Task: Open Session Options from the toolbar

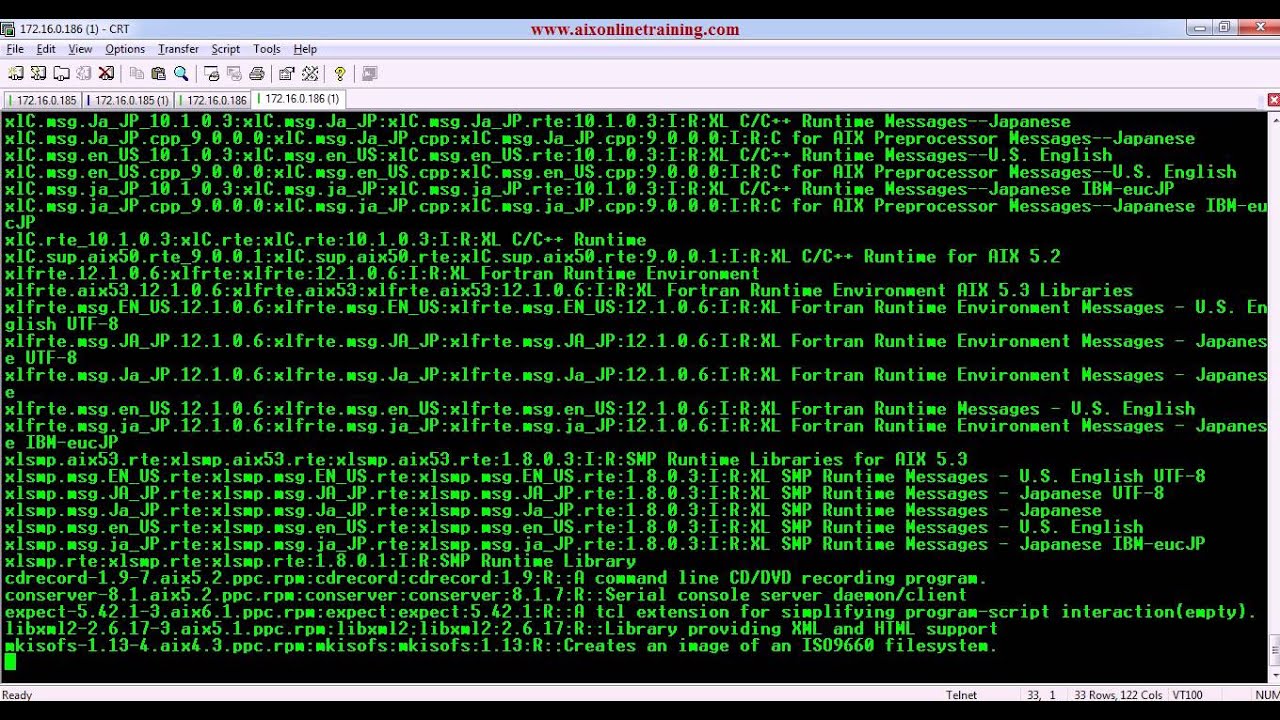Action: [287, 73]
